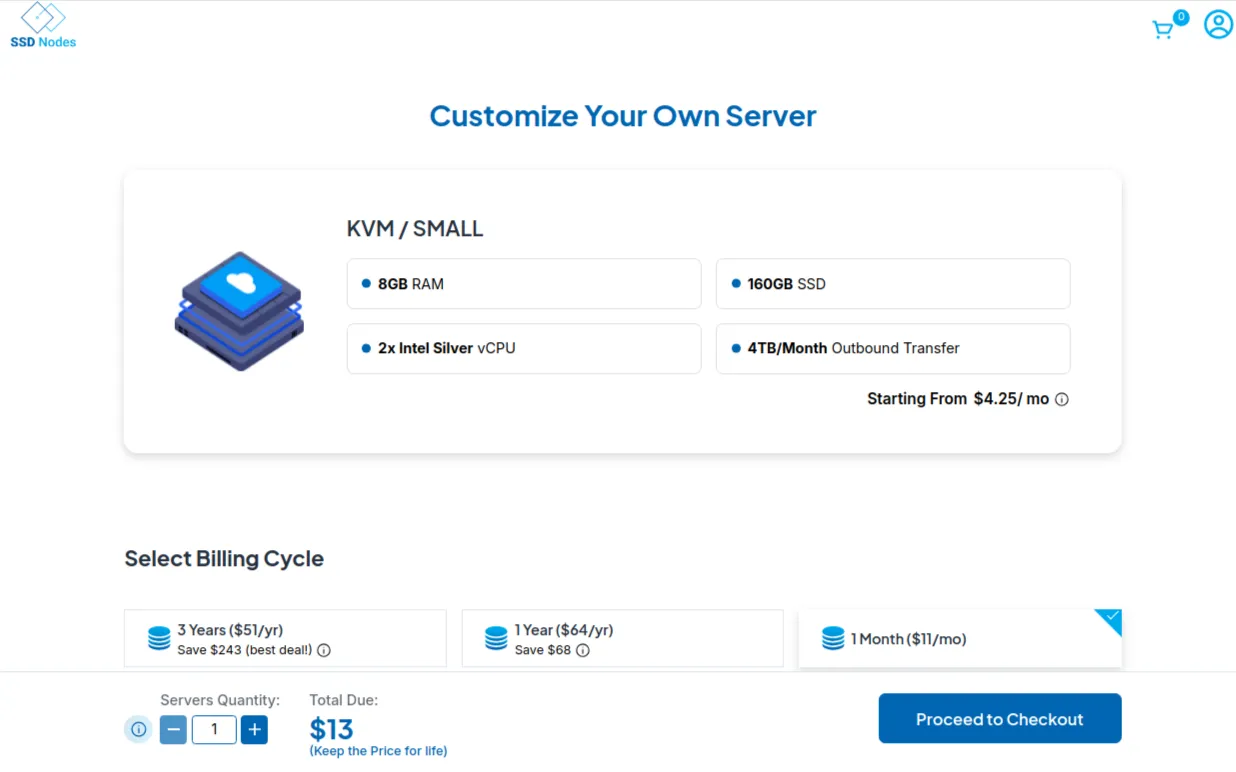This screenshot has width=1236, height=772.
Task: Proceed to Checkout
Action: tap(1000, 718)
